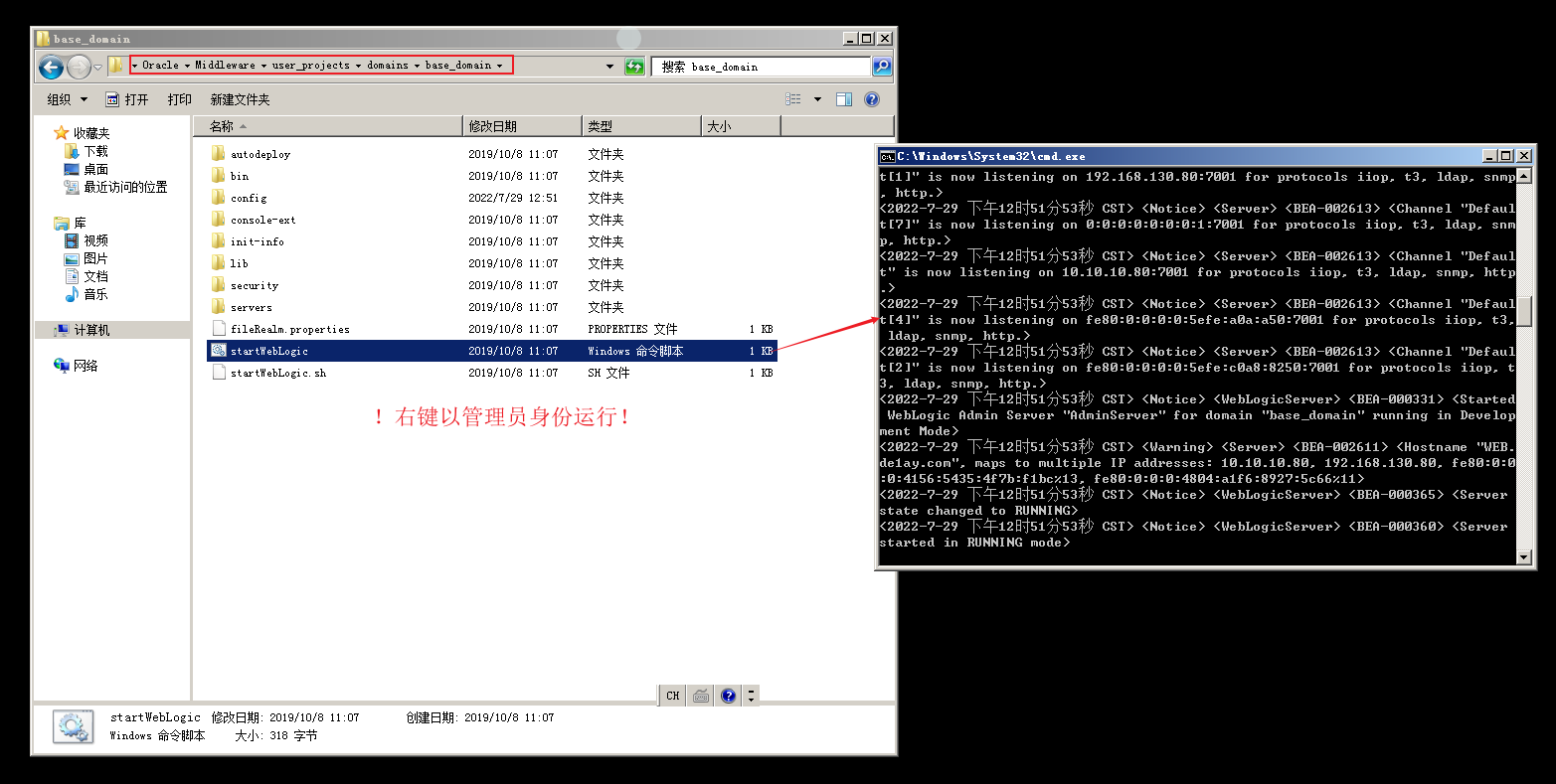1556x784 pixels.
Task: Select user_projects in the address breadcrumb
Action: 311,66
